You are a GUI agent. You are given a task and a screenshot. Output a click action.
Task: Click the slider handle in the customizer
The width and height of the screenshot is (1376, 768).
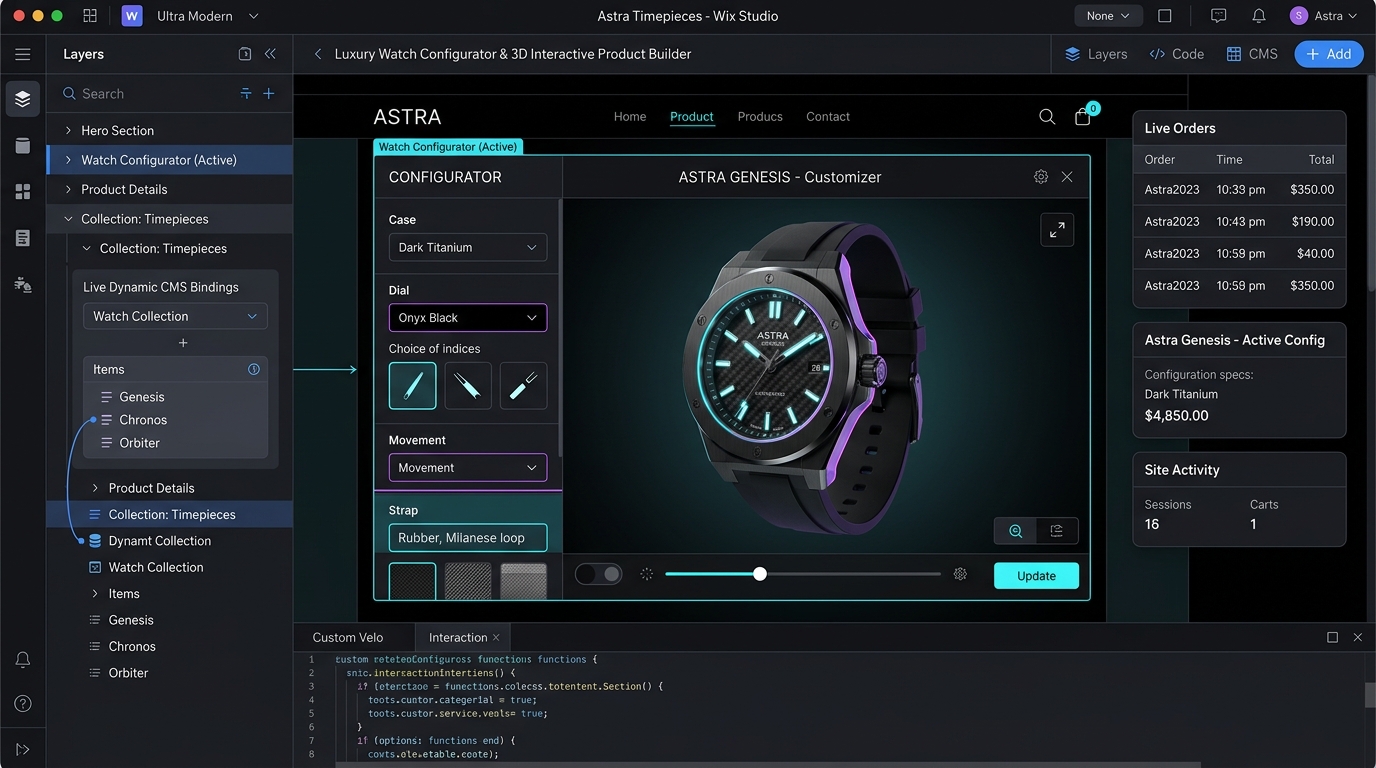coord(760,574)
